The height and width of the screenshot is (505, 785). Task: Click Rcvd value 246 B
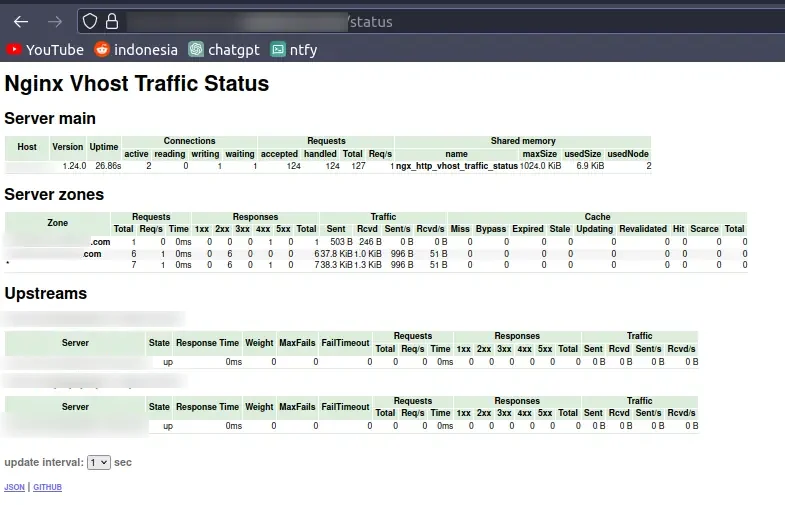[370, 242]
